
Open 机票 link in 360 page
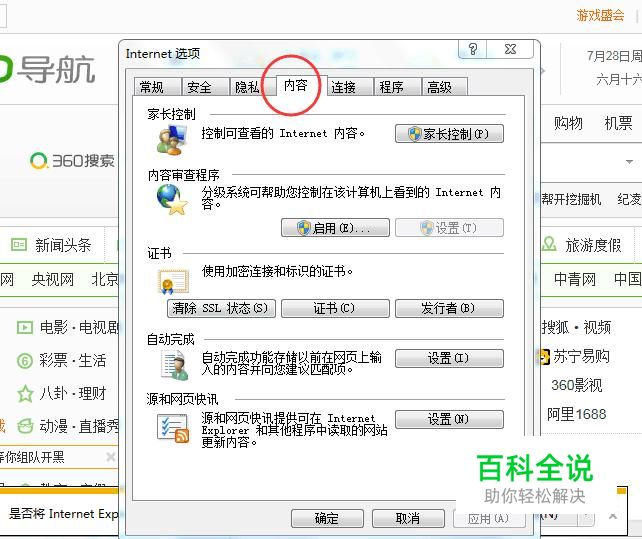(x=618, y=123)
